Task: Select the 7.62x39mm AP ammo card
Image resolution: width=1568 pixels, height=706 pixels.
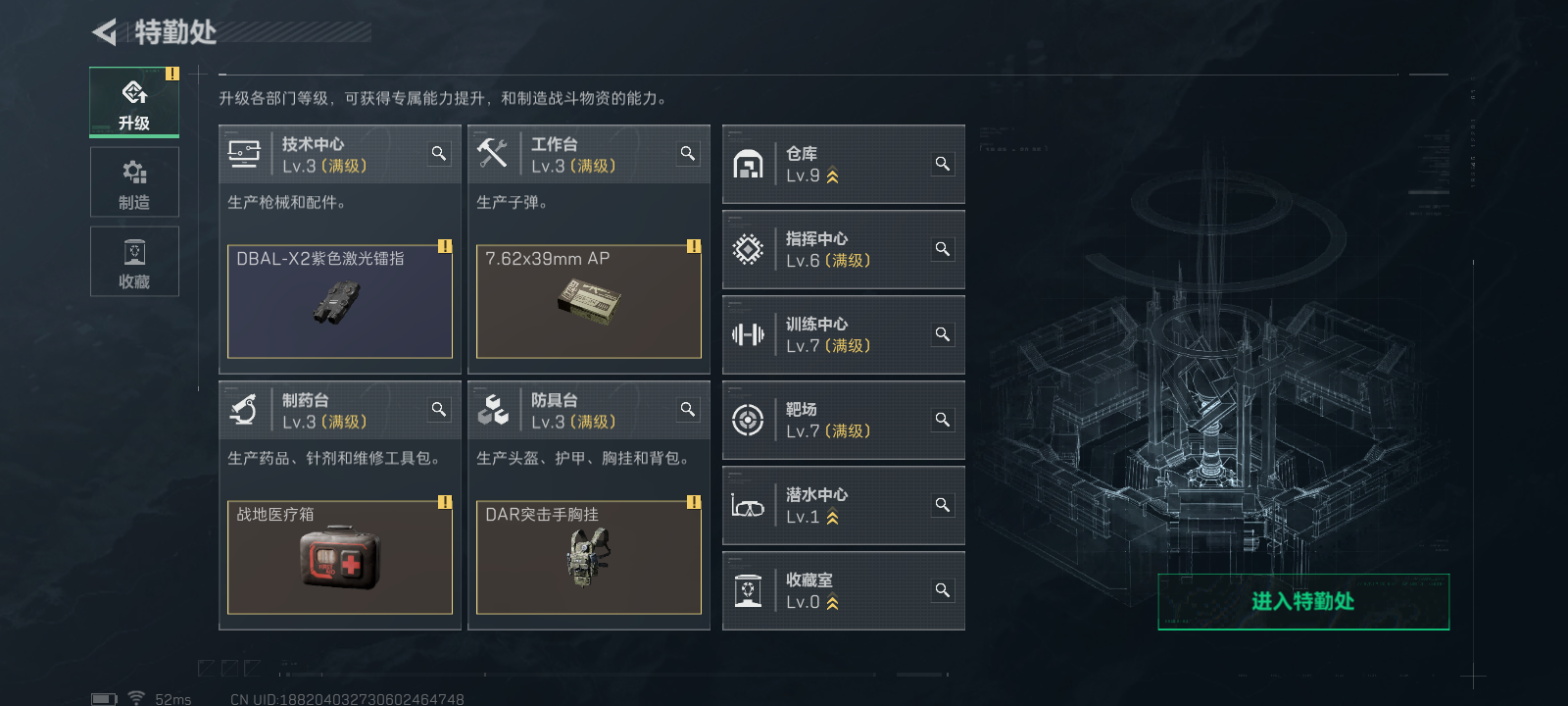Action: click(589, 301)
